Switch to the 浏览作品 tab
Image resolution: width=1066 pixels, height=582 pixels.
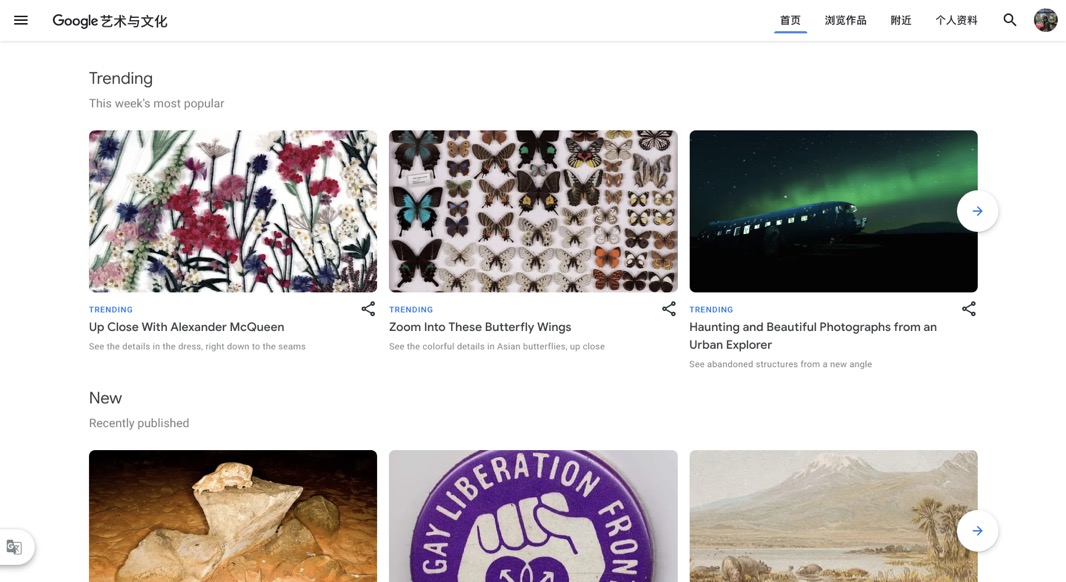pos(846,20)
